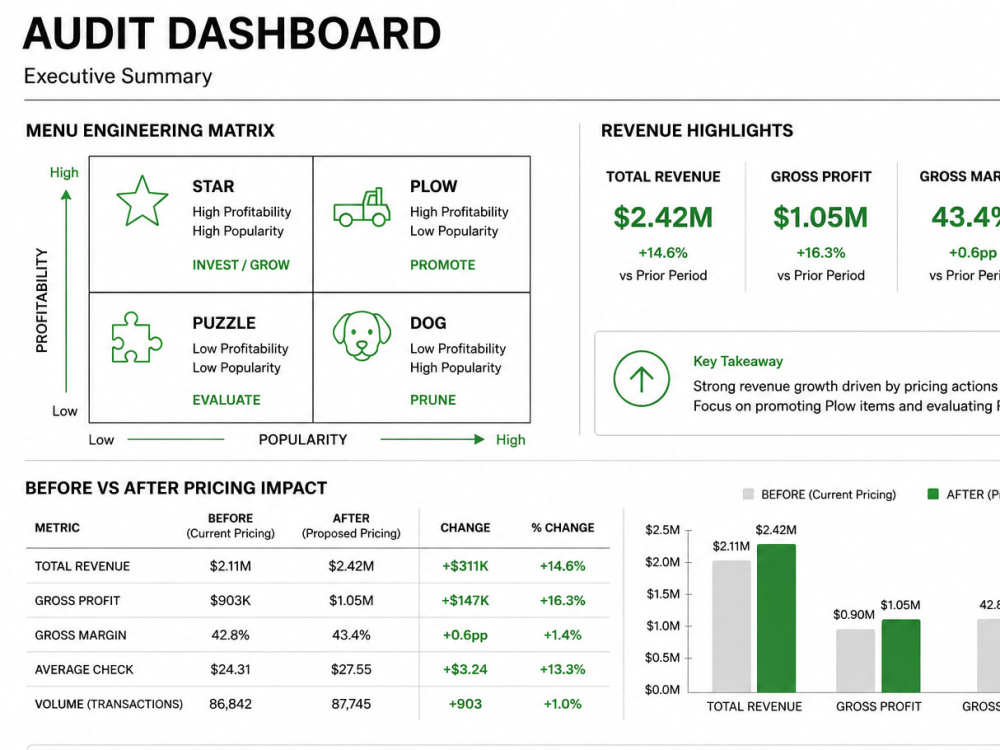This screenshot has height=750, width=1000.
Task: Click the +1.4% percent change cell
Action: 562,635
